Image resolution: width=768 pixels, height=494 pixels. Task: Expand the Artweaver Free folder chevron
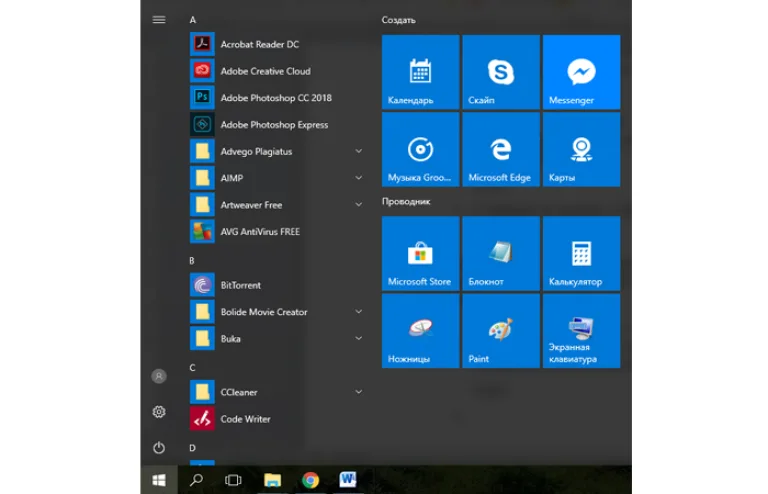click(x=359, y=205)
